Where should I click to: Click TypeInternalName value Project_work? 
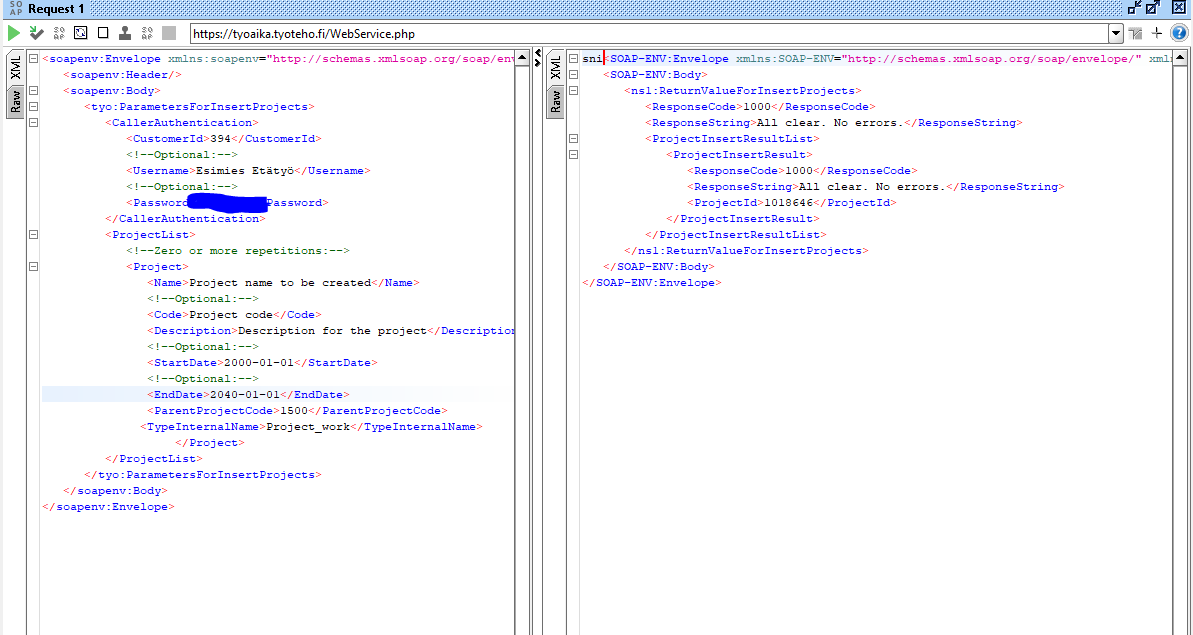point(308,427)
